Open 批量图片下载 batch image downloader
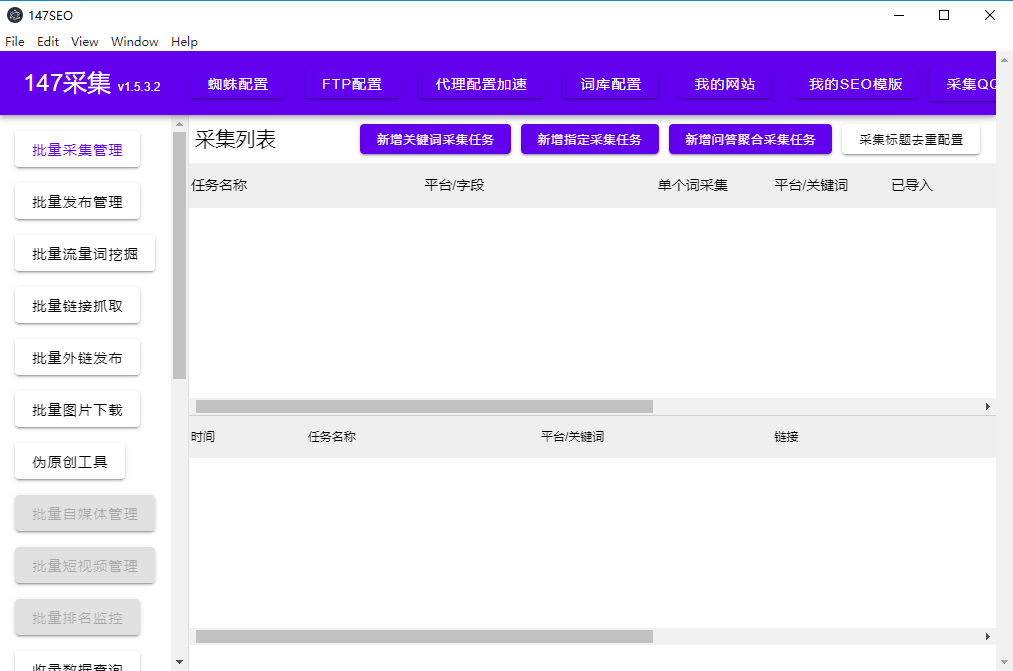 pyautogui.click(x=77, y=409)
